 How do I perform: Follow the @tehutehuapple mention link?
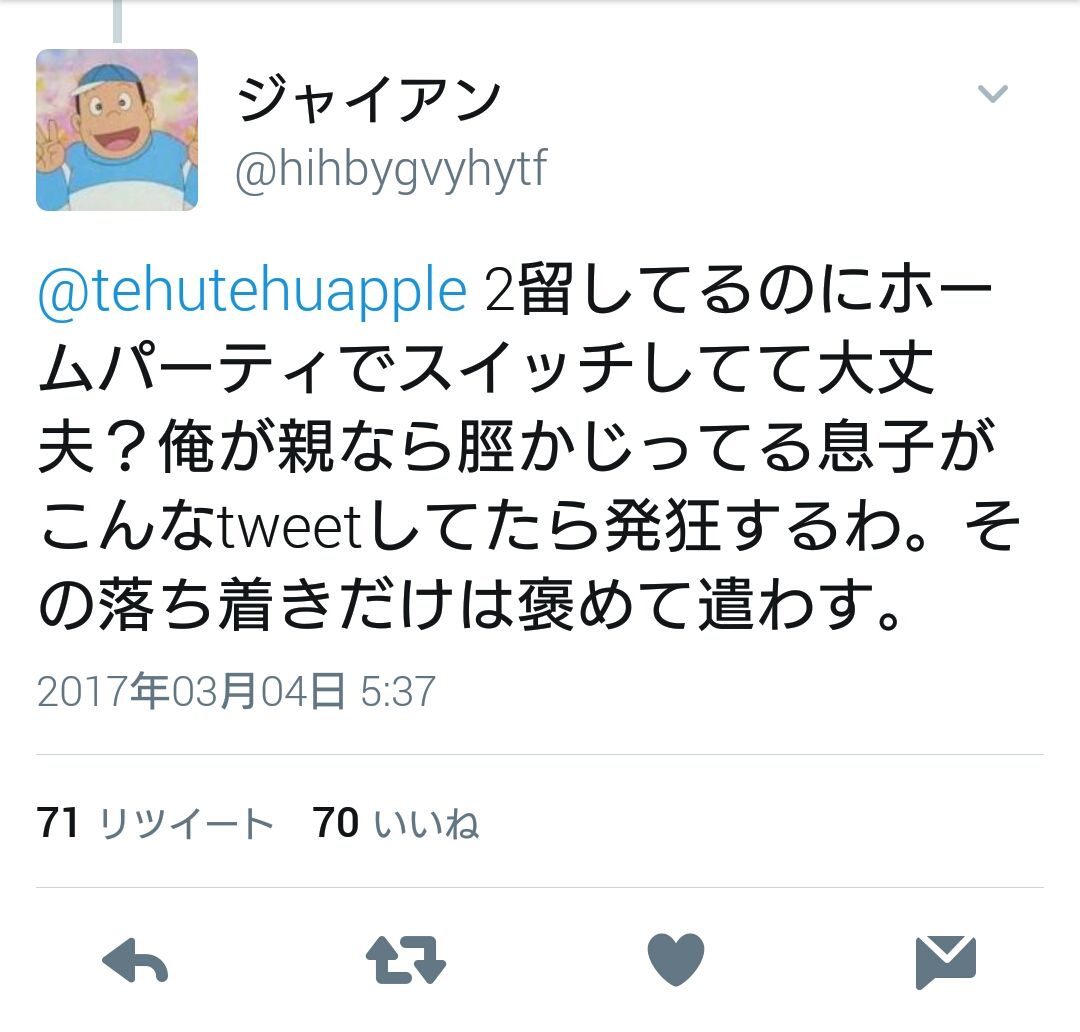click(x=253, y=291)
